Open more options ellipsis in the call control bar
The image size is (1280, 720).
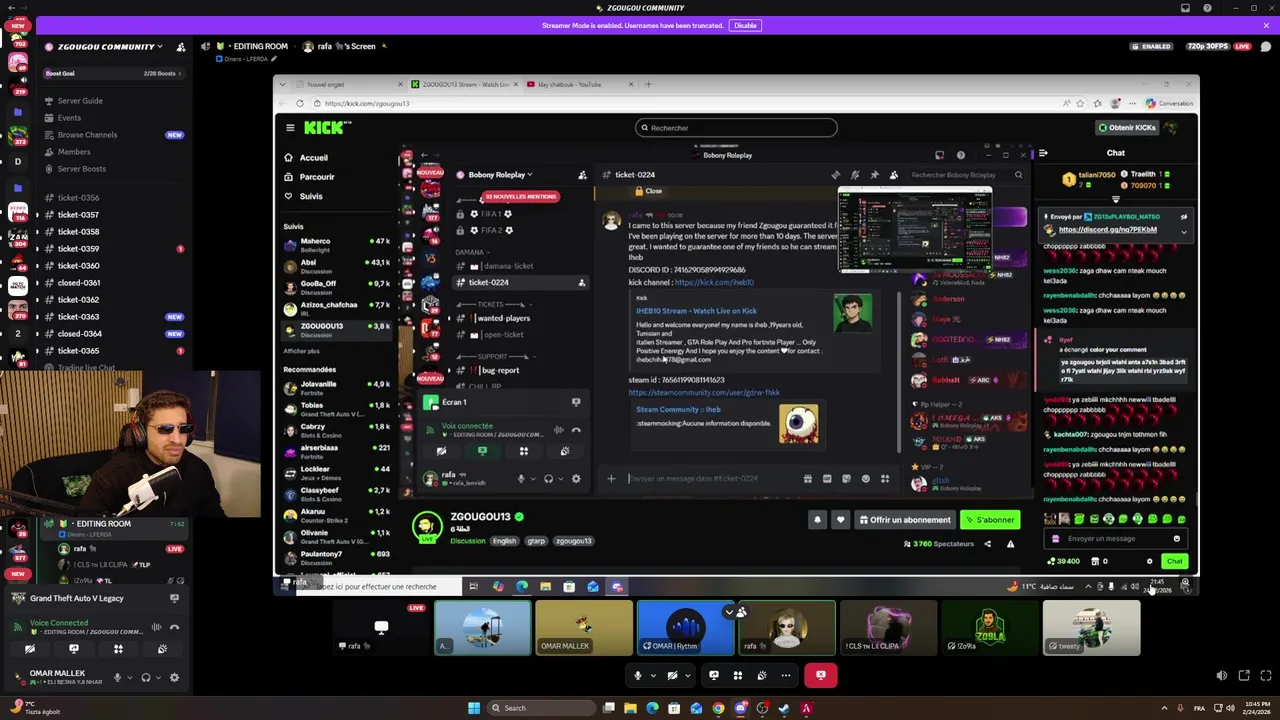click(x=786, y=675)
